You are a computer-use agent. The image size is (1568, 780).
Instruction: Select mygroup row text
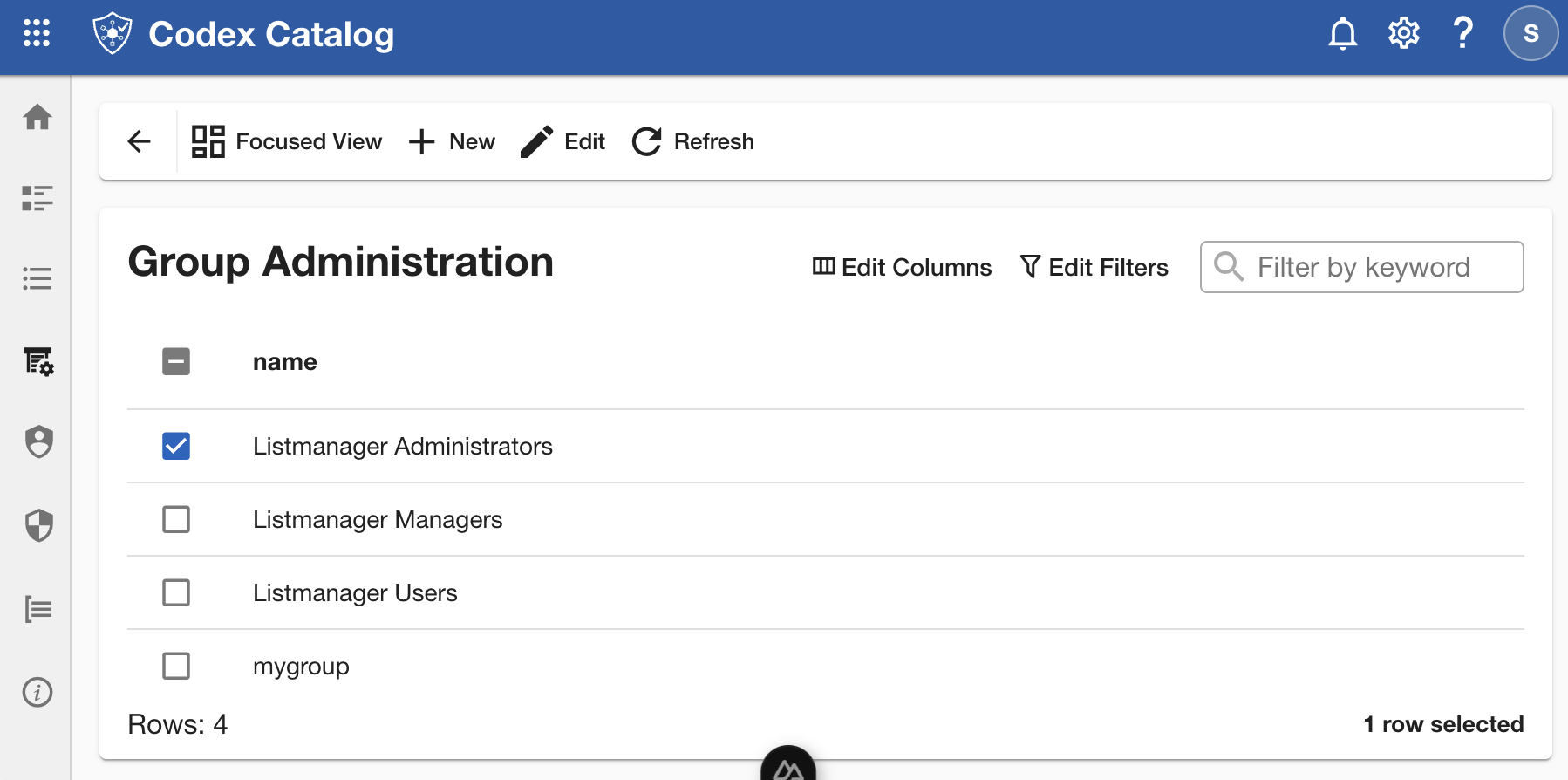[301, 667]
